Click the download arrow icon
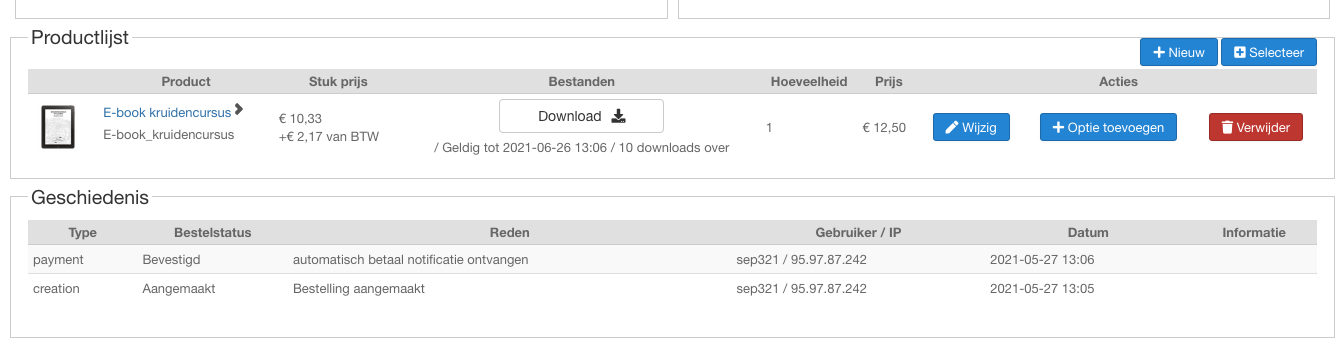This screenshot has width=1343, height=361. (618, 116)
